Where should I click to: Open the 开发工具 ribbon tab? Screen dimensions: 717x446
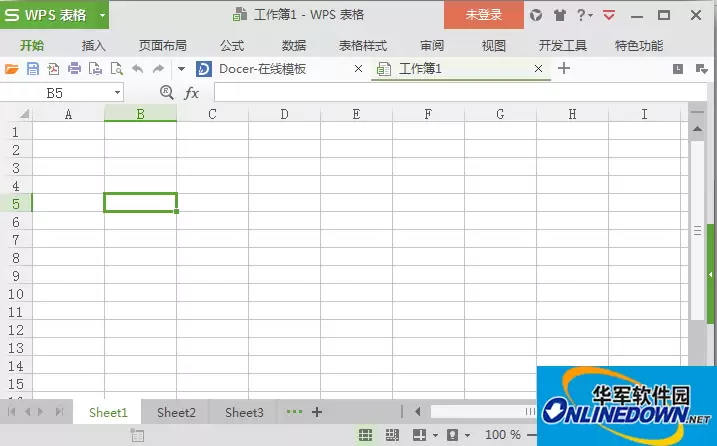pyautogui.click(x=563, y=46)
